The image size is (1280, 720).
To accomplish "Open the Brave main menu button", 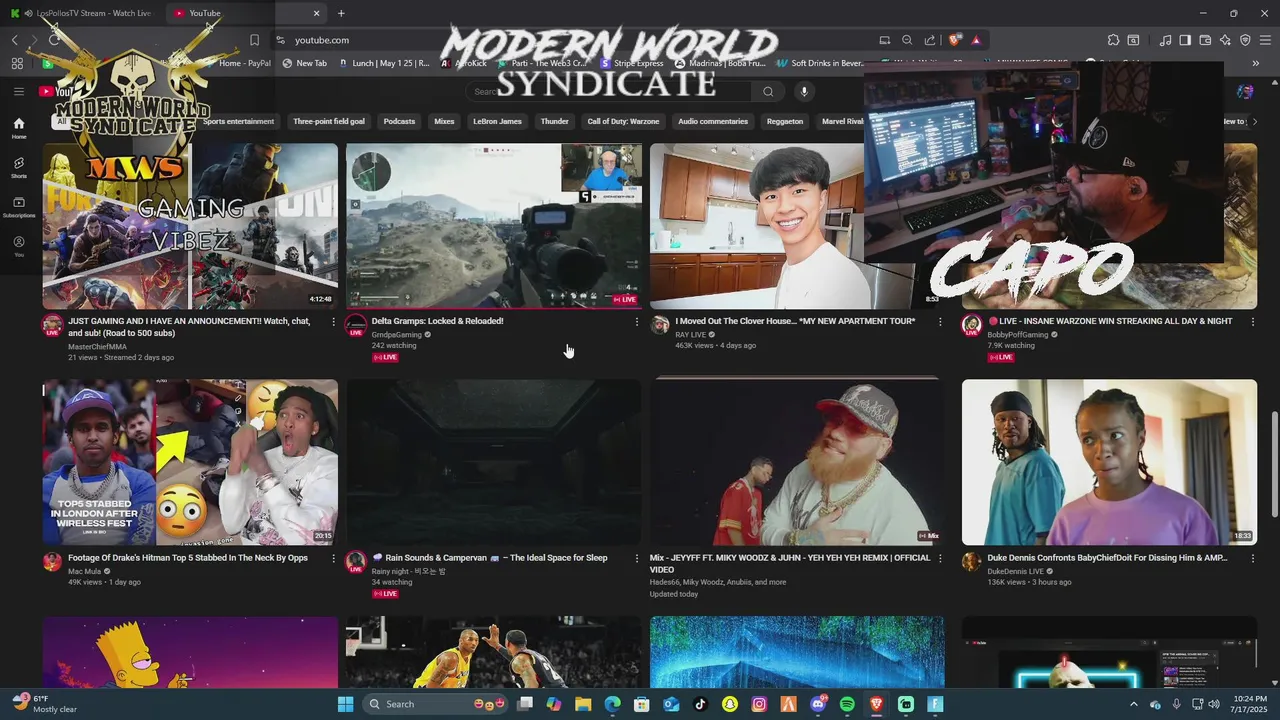I will 1265,40.
